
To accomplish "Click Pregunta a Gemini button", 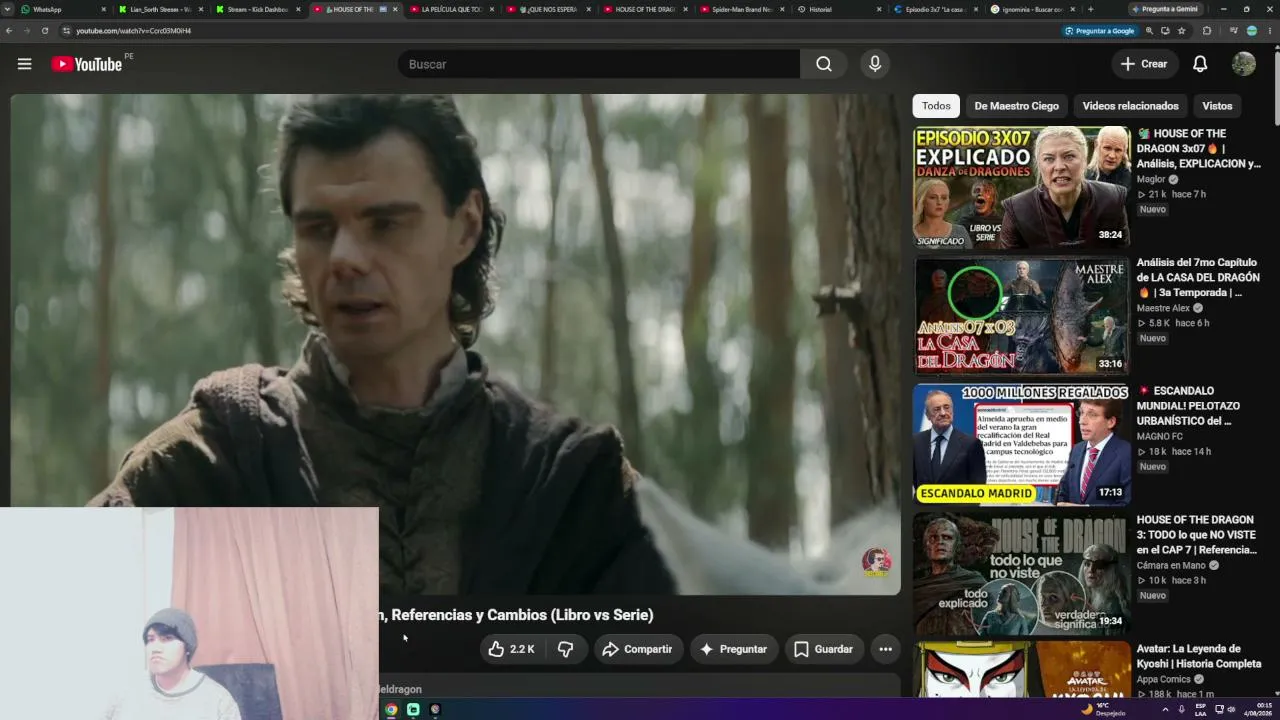I will (1166, 9).
